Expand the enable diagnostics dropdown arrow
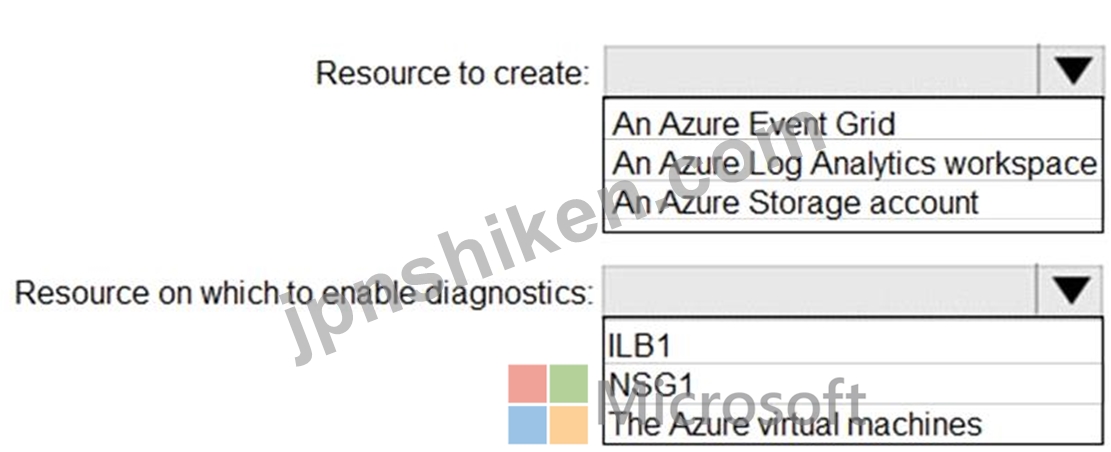The height and width of the screenshot is (452, 1111). (1071, 290)
